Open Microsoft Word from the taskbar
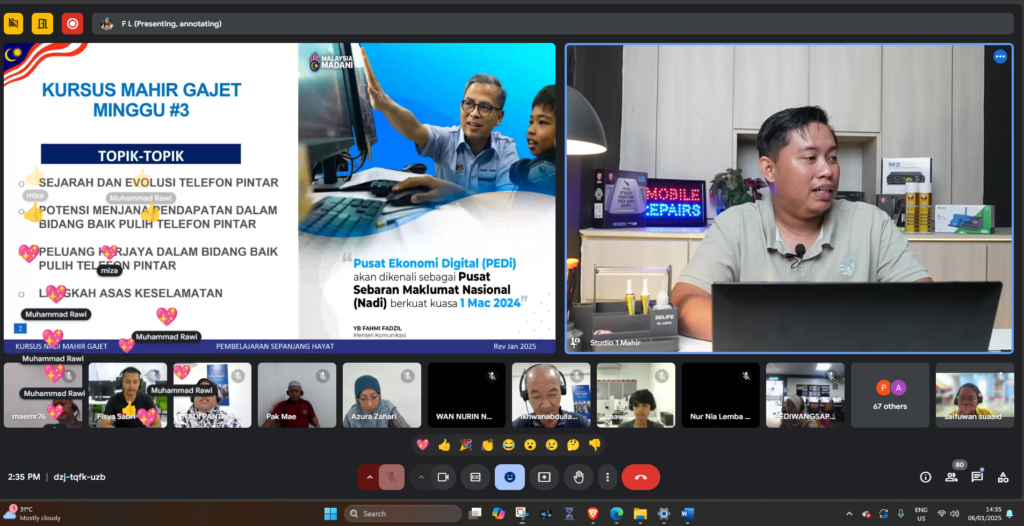 687,514
